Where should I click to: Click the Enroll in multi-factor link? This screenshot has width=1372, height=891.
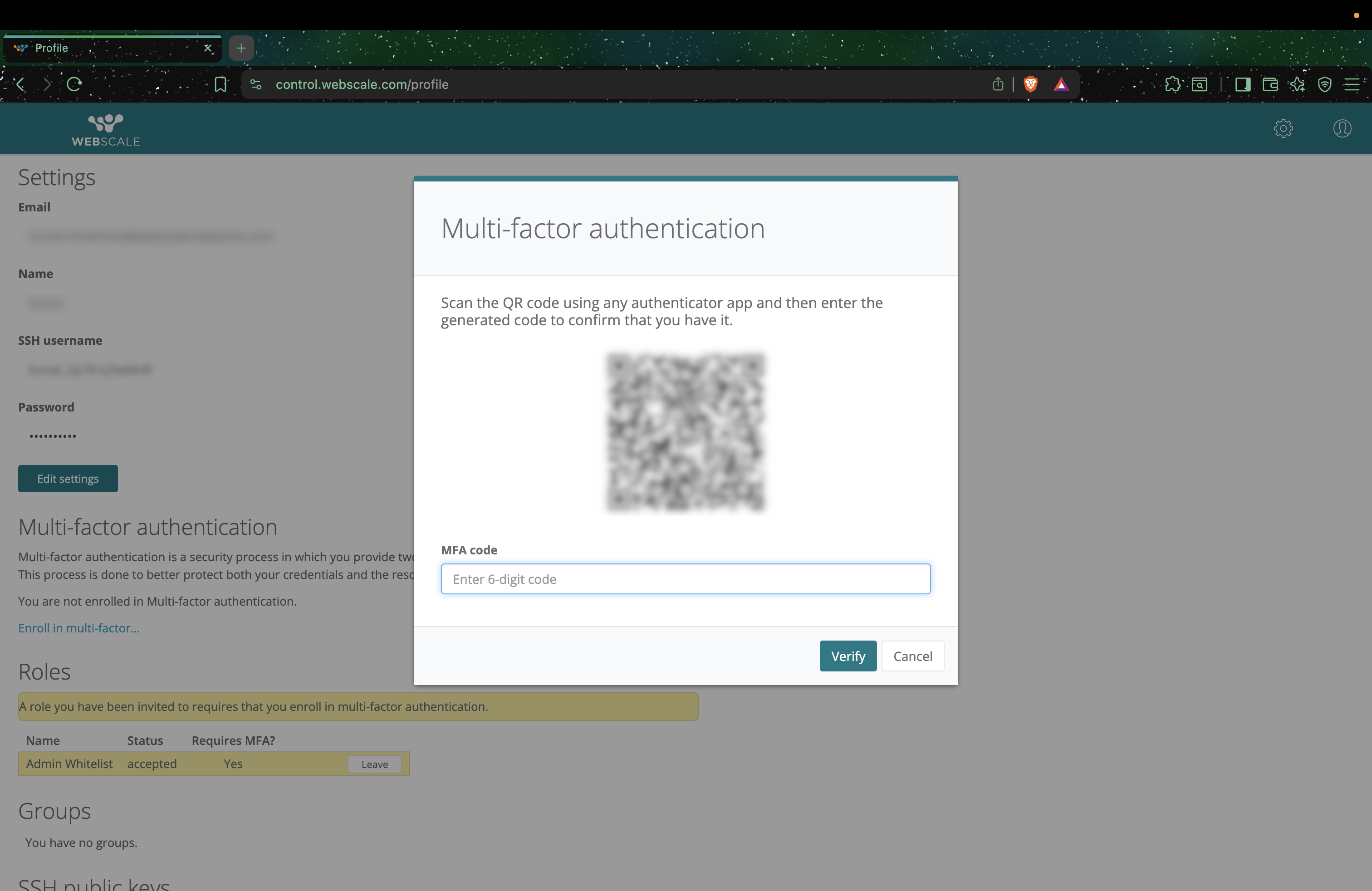point(79,627)
